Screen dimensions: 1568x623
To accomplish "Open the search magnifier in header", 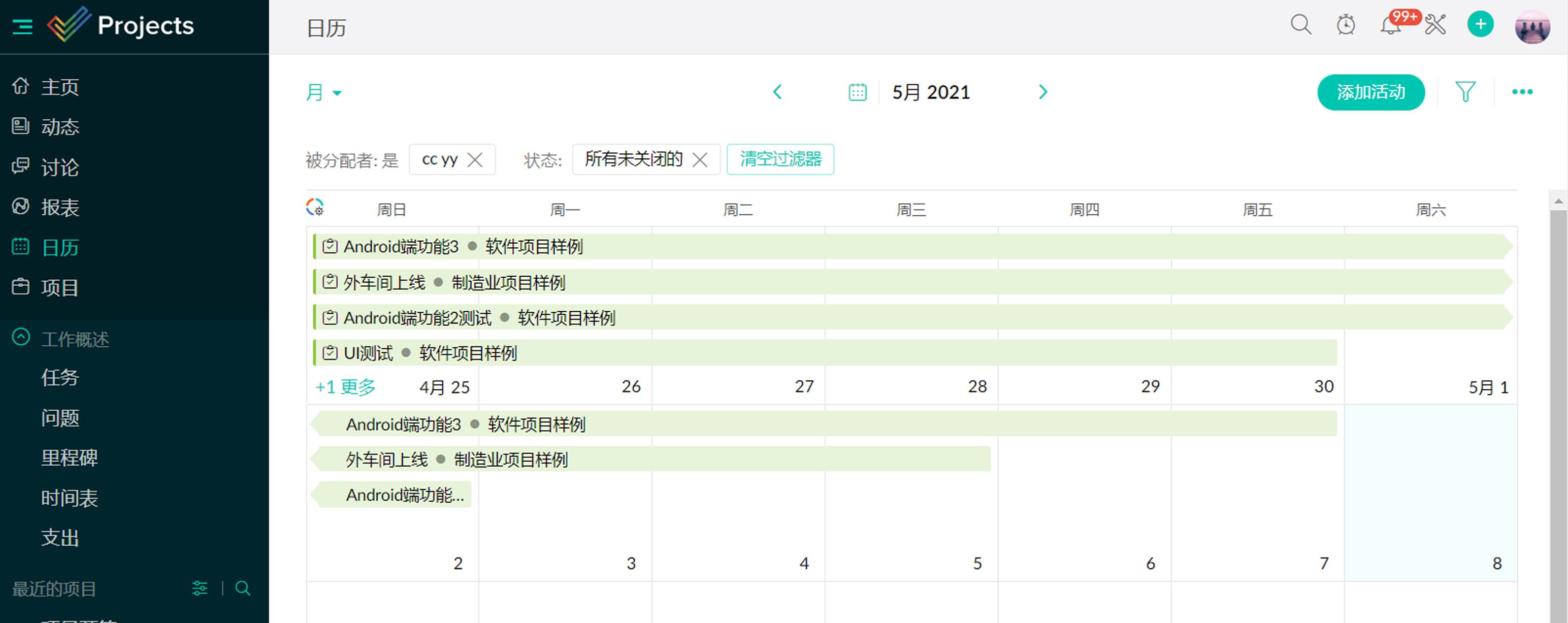I will point(1300,25).
